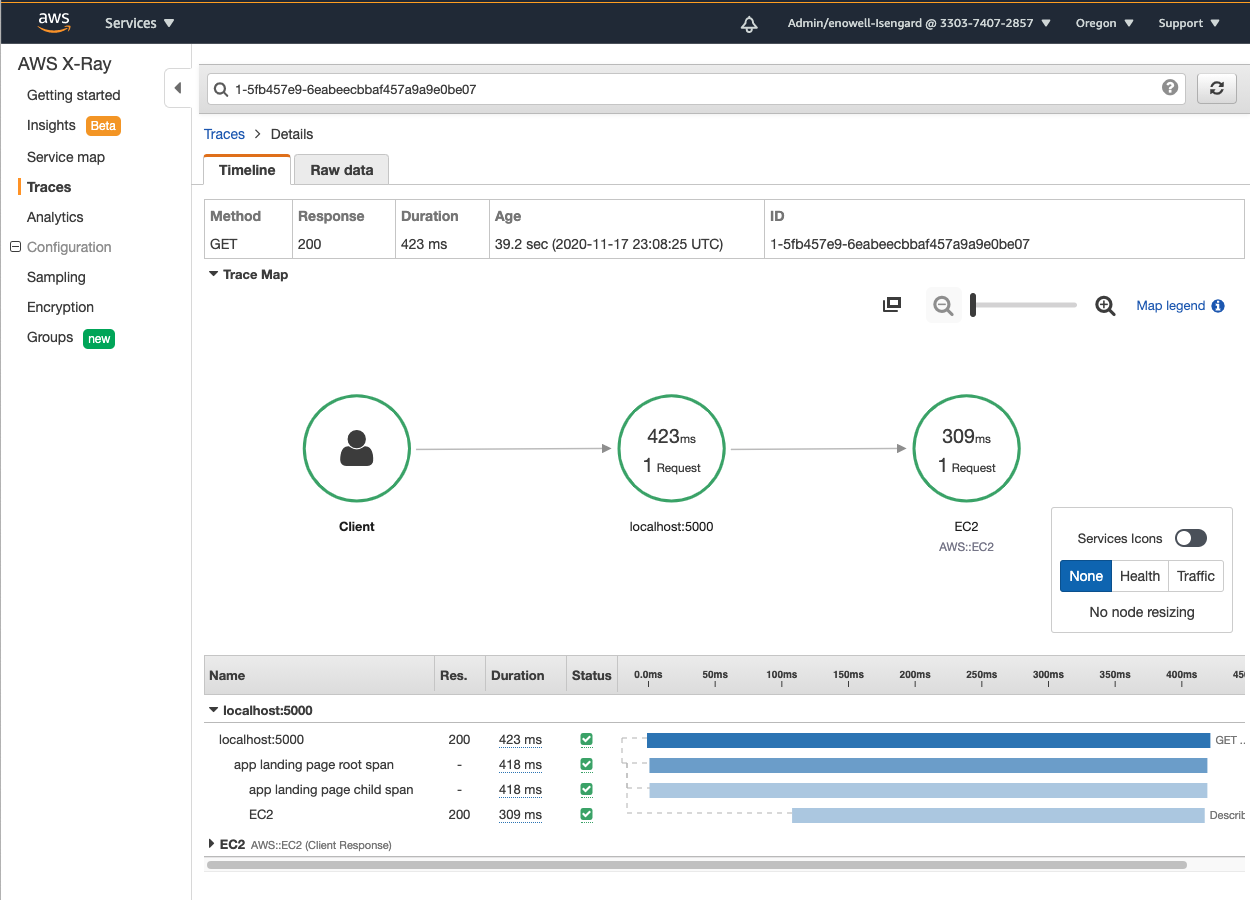Open Sampling configuration
Viewport: 1250px width, 900px height.
pos(56,277)
